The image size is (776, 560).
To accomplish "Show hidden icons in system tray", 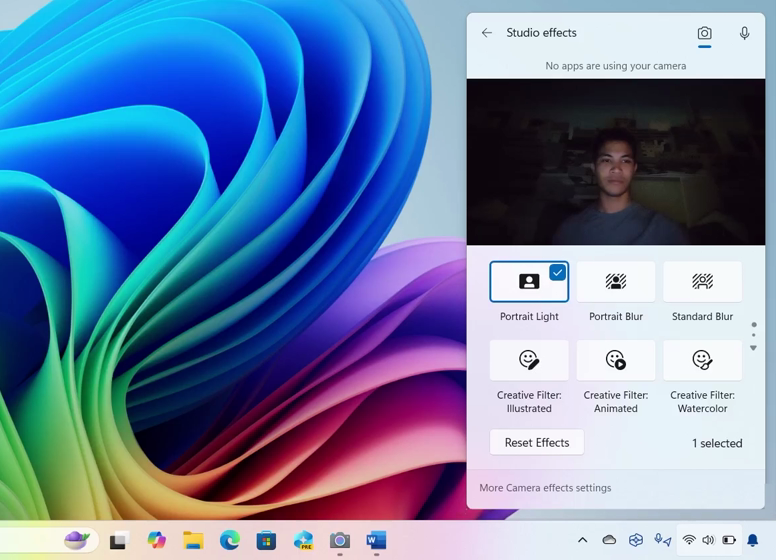I will 582,540.
